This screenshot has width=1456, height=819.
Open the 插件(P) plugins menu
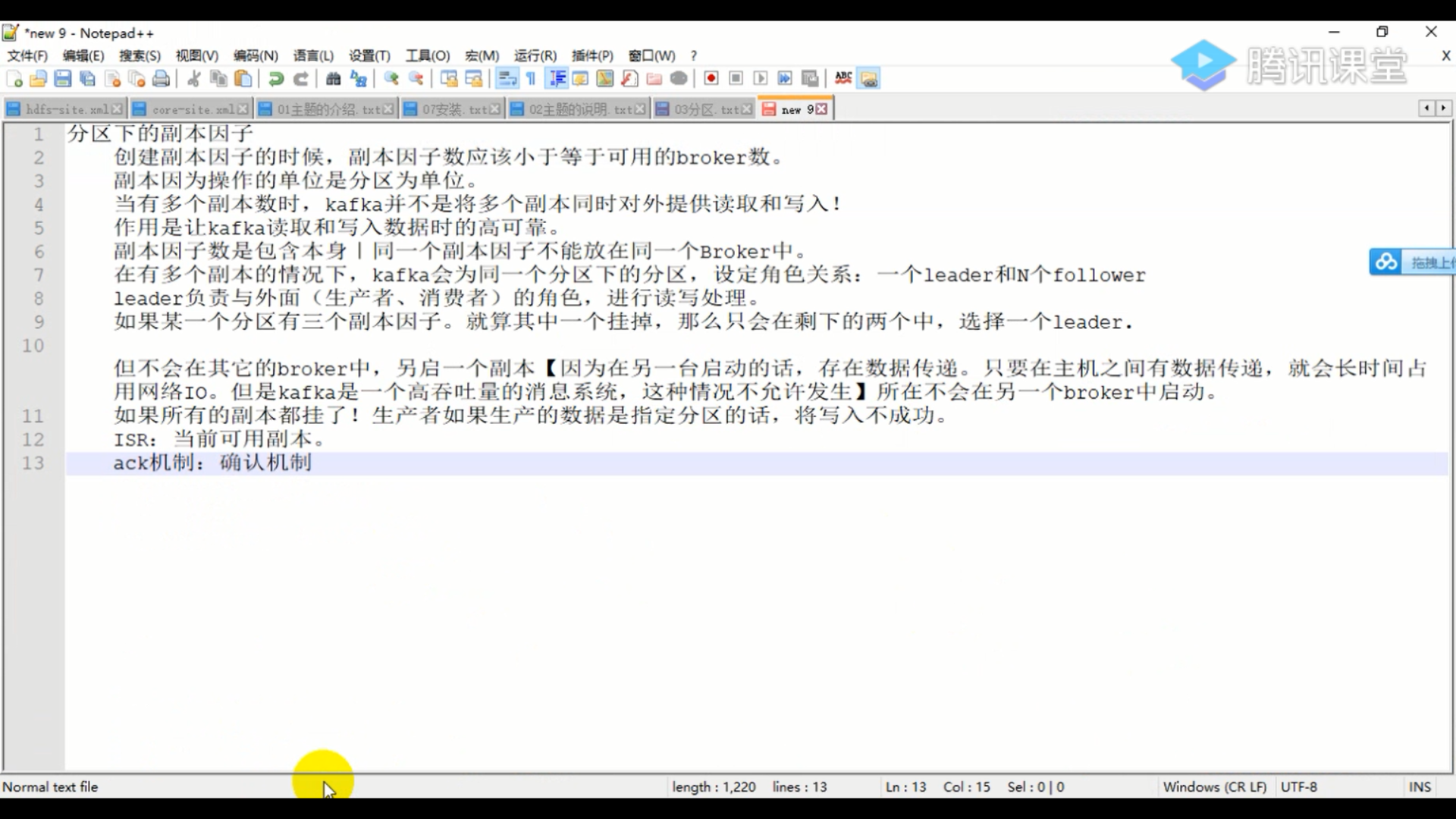[x=591, y=55]
